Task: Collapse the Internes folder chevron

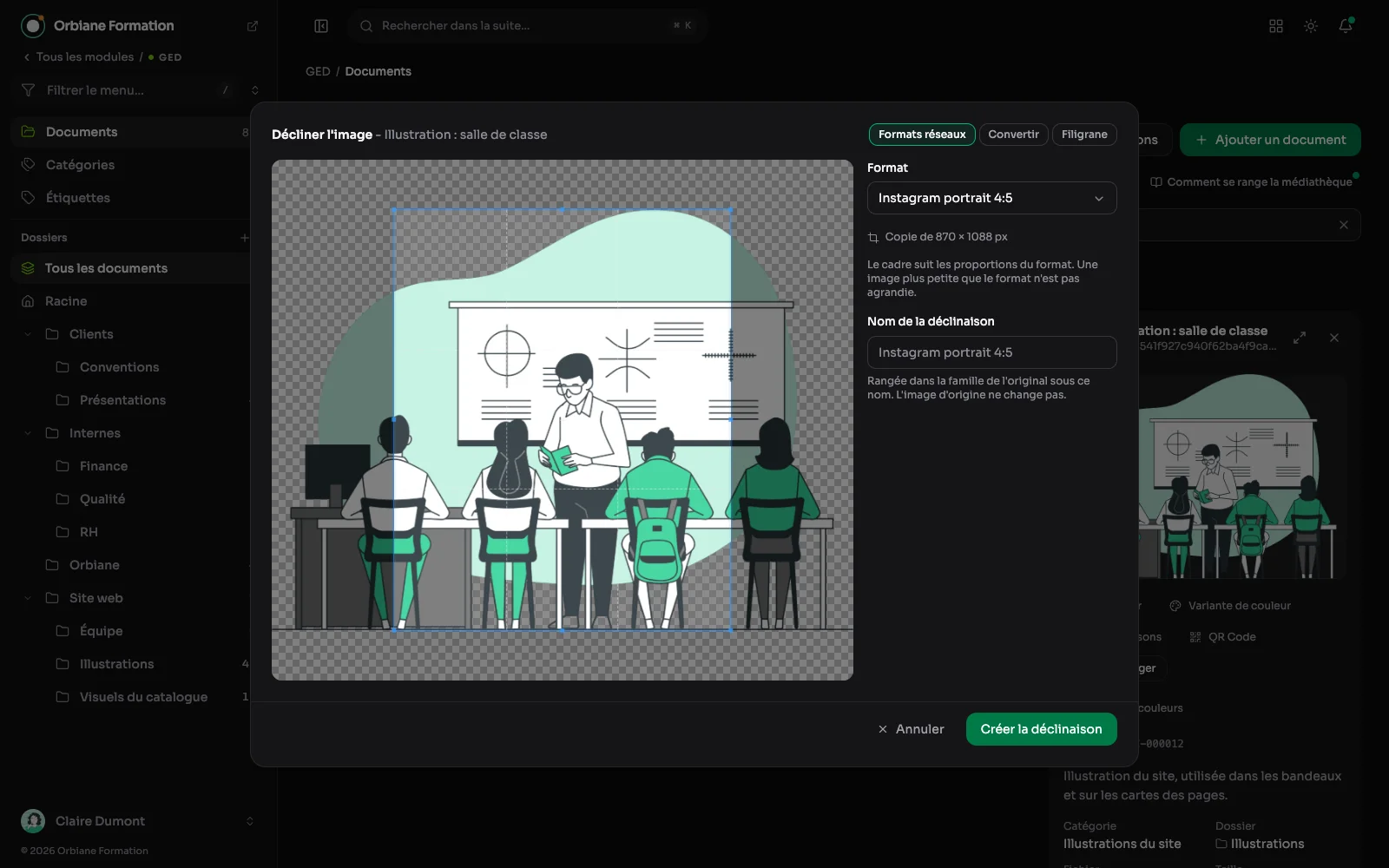Action: (x=28, y=433)
